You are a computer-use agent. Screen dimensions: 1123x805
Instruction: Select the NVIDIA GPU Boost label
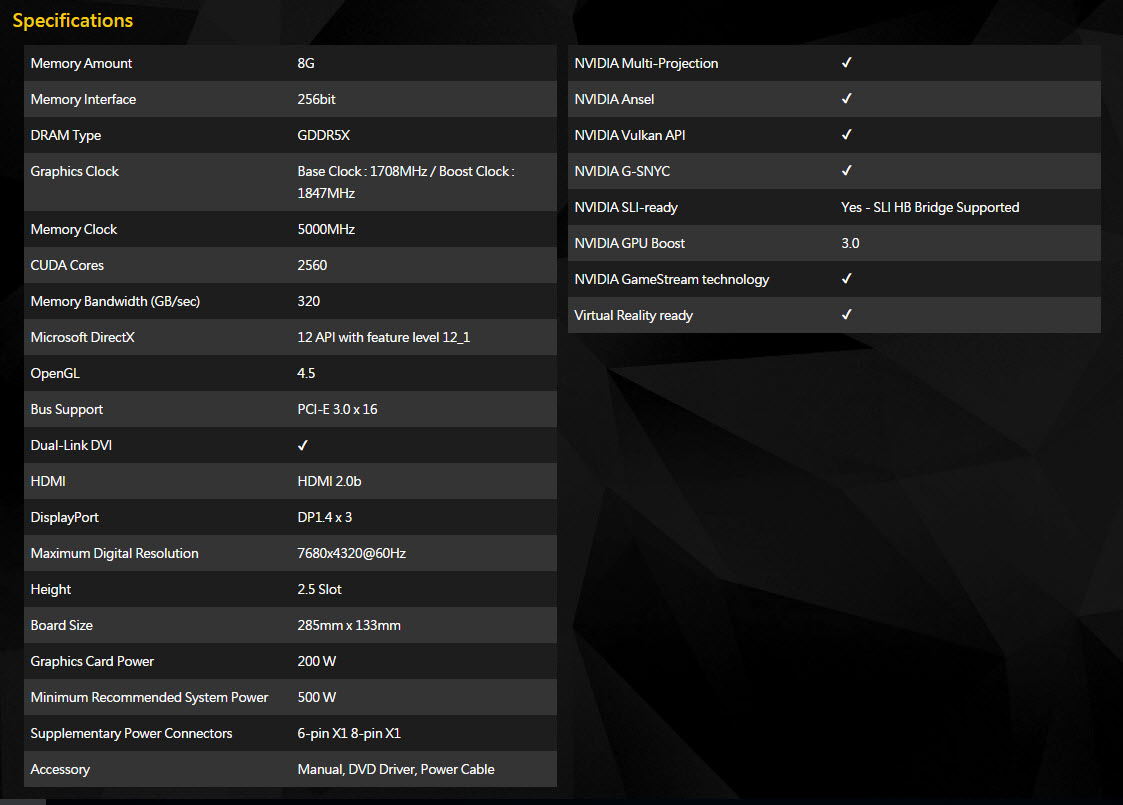click(629, 244)
